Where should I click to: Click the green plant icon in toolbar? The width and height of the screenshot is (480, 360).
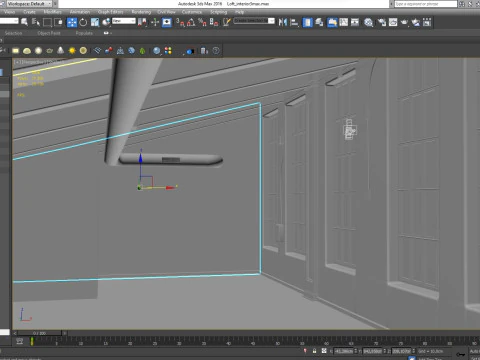(142, 51)
